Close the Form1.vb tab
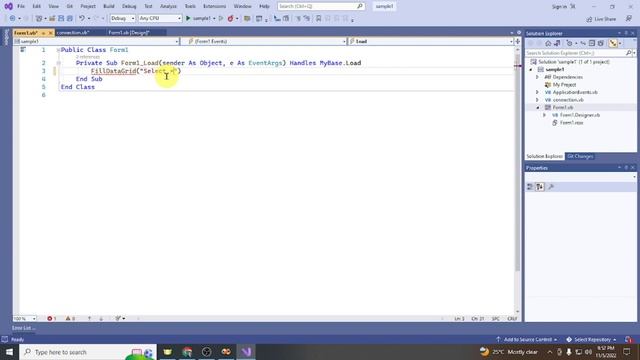640x360 pixels. point(51,33)
